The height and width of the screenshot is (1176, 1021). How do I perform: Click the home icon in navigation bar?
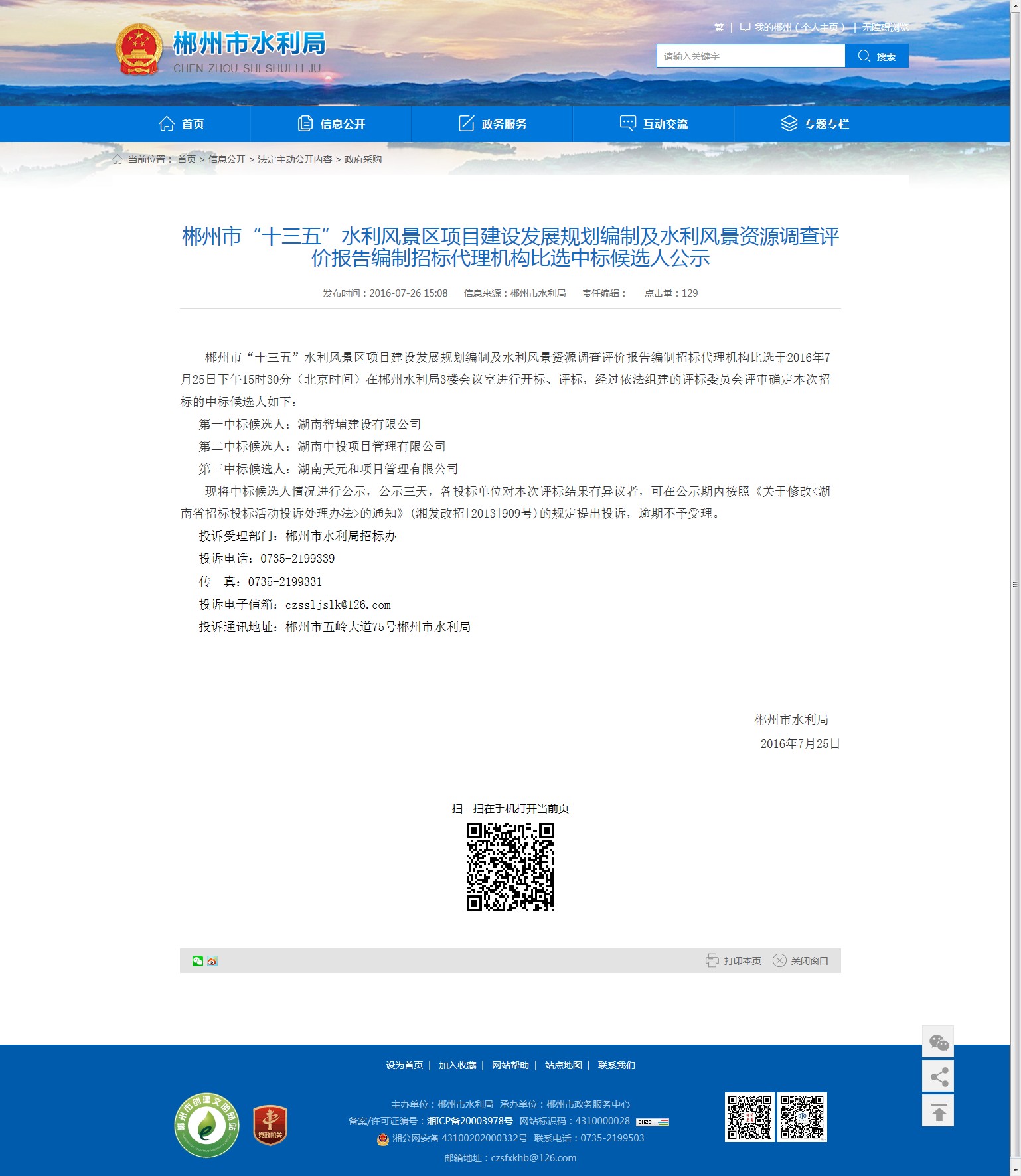(x=167, y=123)
